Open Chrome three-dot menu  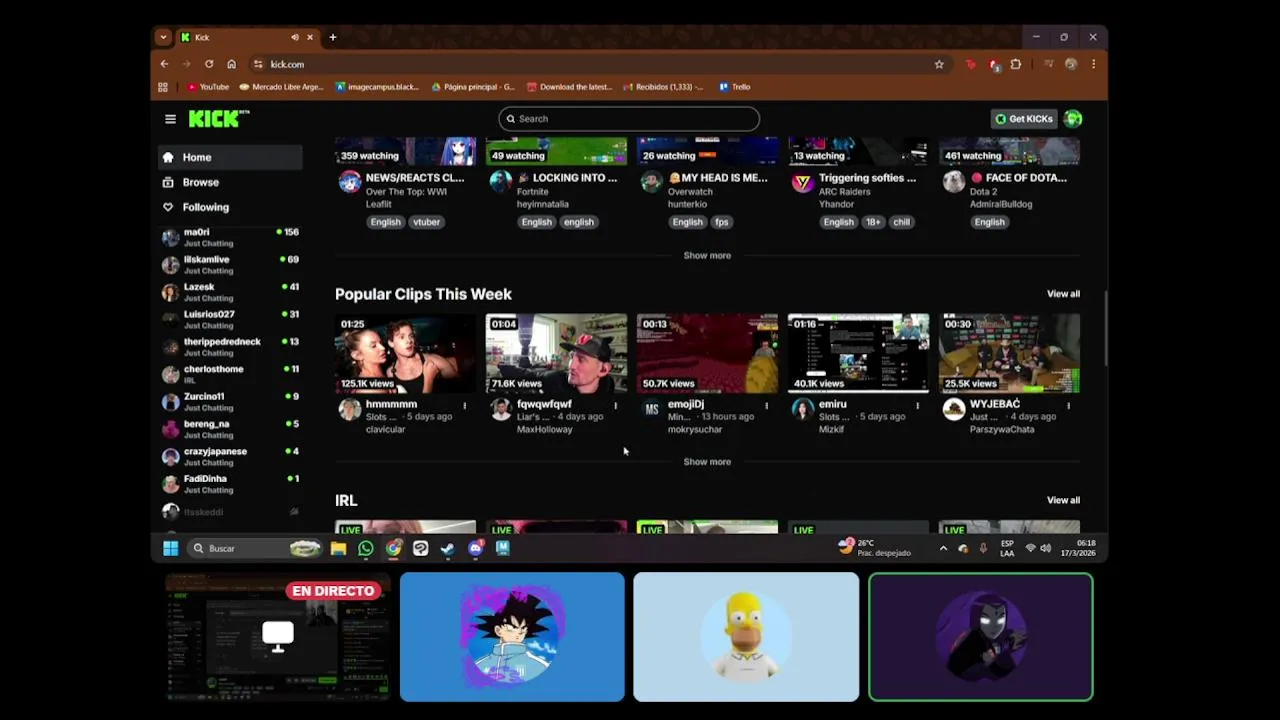pyautogui.click(x=1093, y=64)
